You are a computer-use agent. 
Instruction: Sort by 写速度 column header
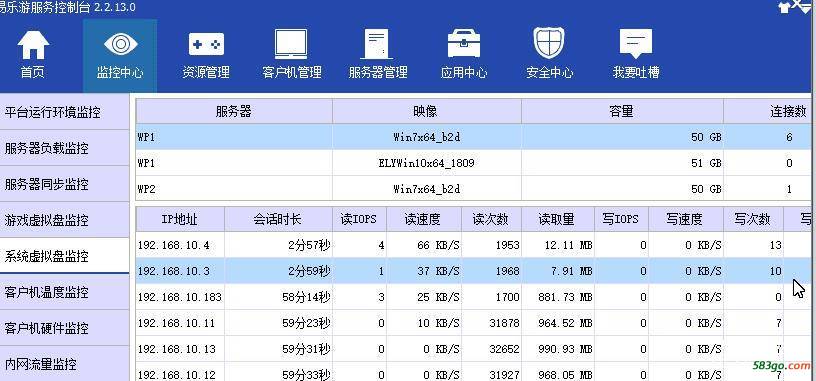(x=685, y=219)
